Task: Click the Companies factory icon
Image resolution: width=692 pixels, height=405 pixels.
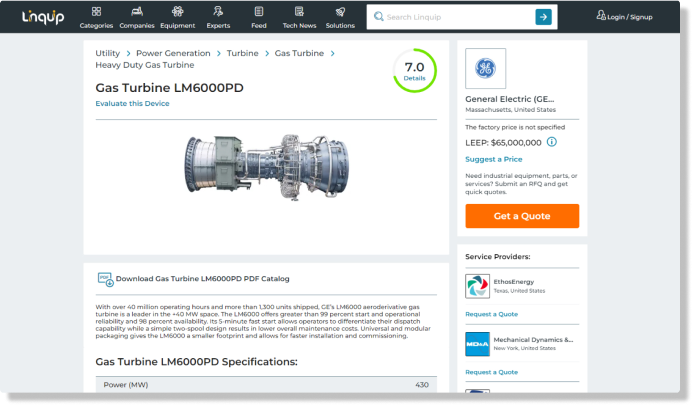Action: tap(137, 11)
